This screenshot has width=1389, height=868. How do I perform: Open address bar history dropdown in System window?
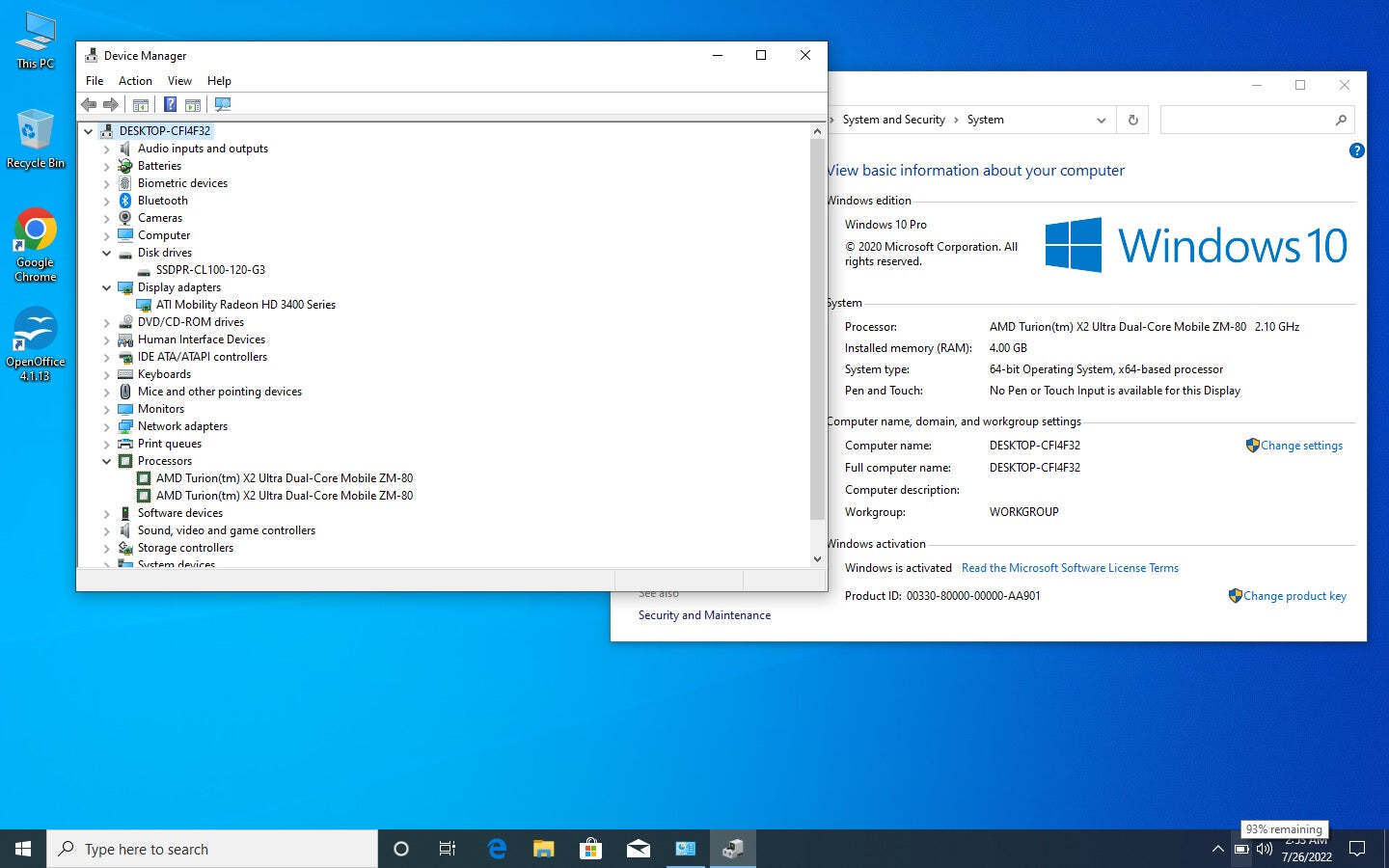(1101, 120)
